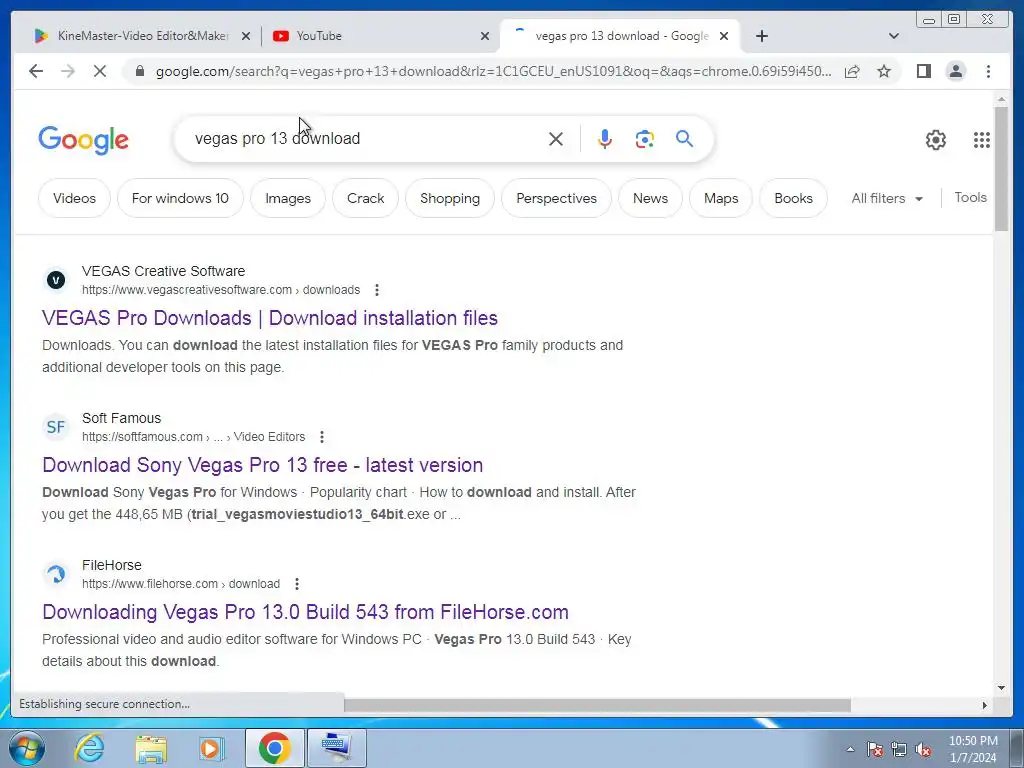1024x768 pixels.
Task: Focus the Google search input field
Action: coord(366,139)
